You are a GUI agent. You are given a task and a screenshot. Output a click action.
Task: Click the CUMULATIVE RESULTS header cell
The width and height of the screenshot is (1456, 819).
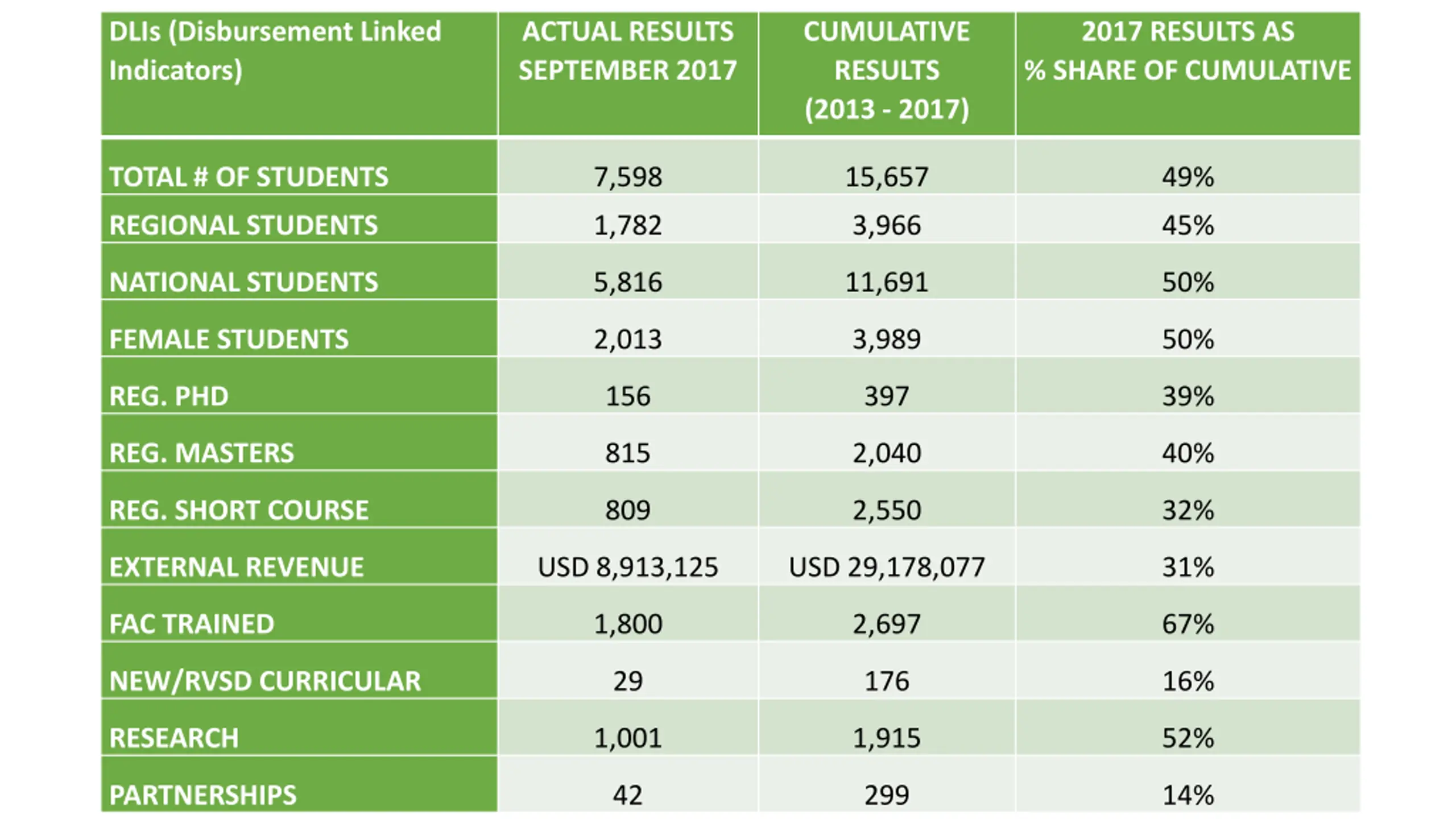(x=887, y=74)
